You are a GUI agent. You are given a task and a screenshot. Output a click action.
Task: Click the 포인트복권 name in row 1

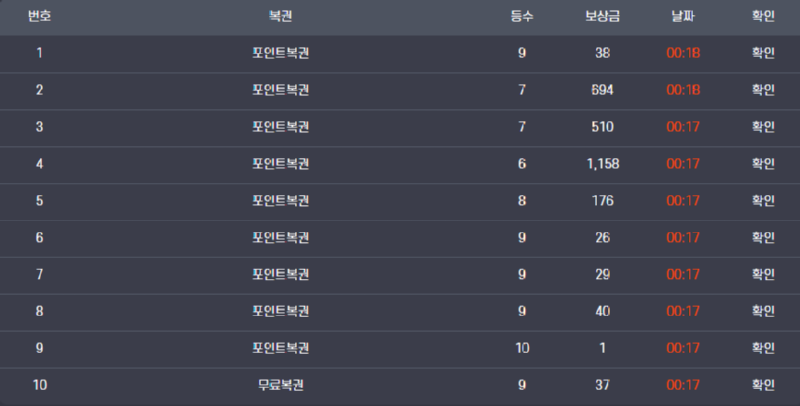point(281,53)
